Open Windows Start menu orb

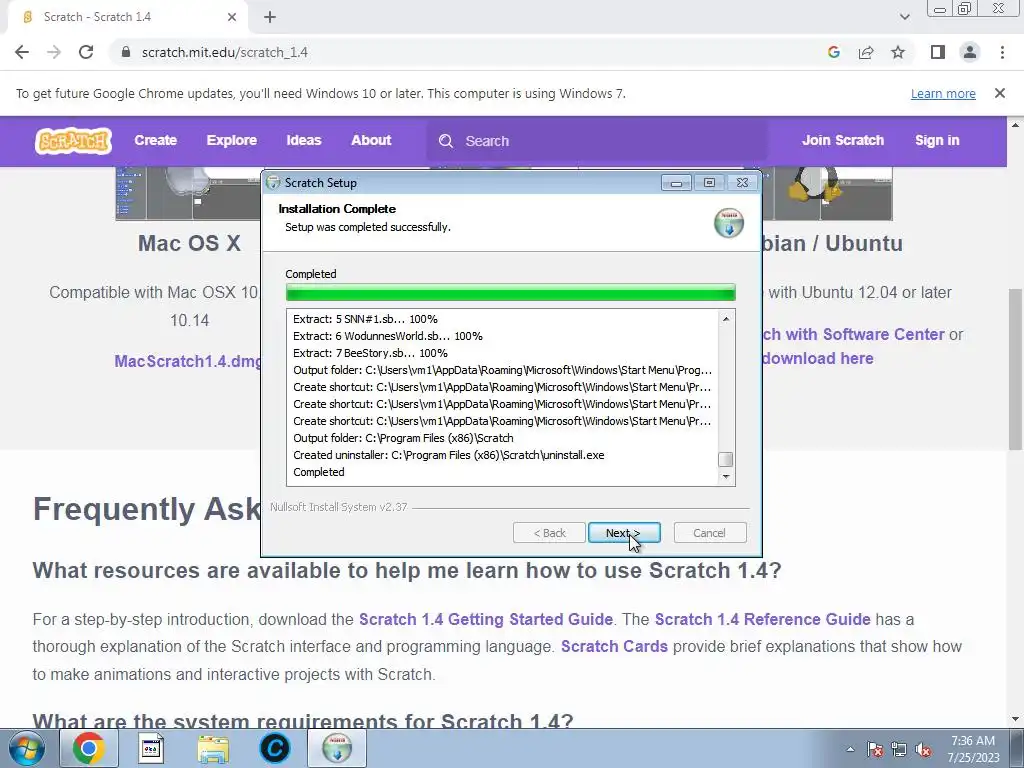pyautogui.click(x=27, y=748)
